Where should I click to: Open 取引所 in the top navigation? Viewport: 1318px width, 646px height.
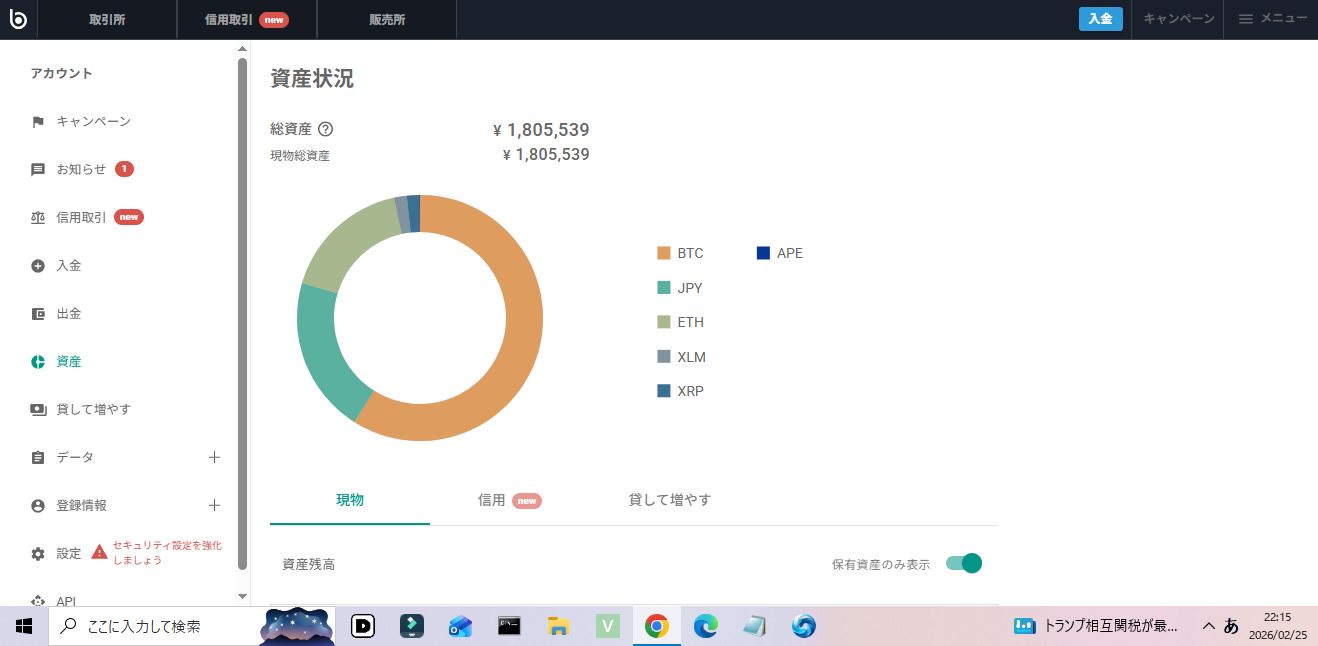[x=107, y=19]
